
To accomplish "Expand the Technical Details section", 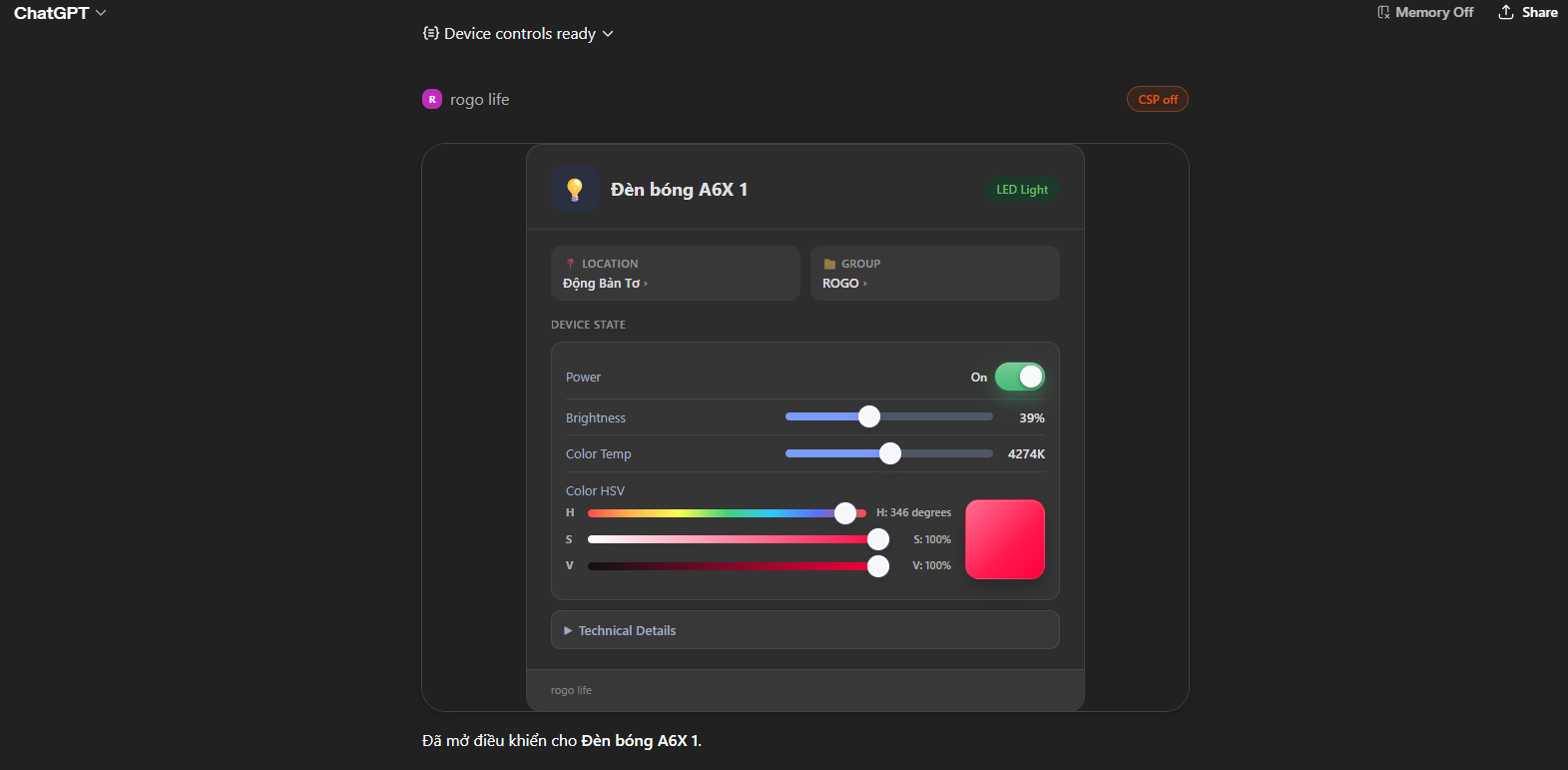I will pos(804,630).
